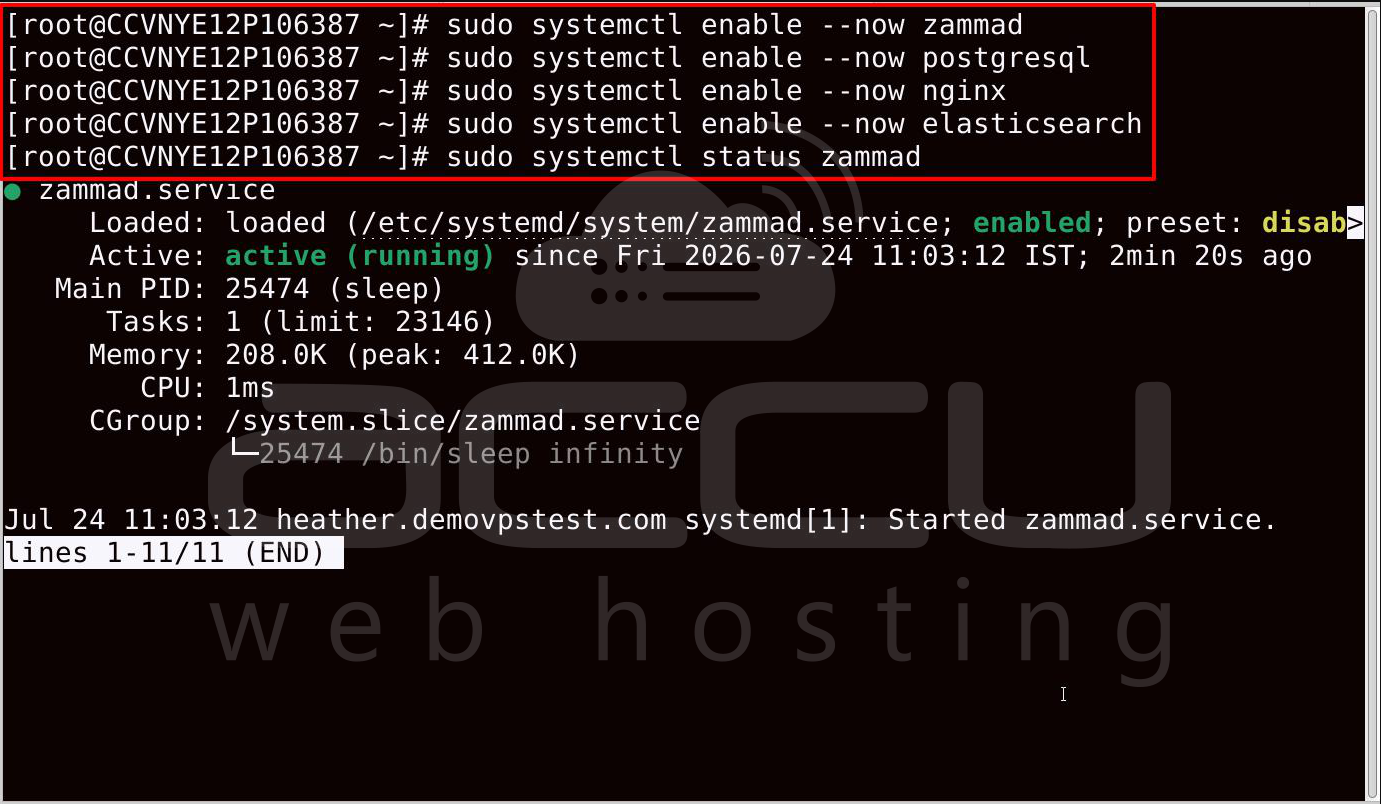1381x804 pixels.
Task: Click the Main PID 25474 (sleep) value
Action: [334, 289]
